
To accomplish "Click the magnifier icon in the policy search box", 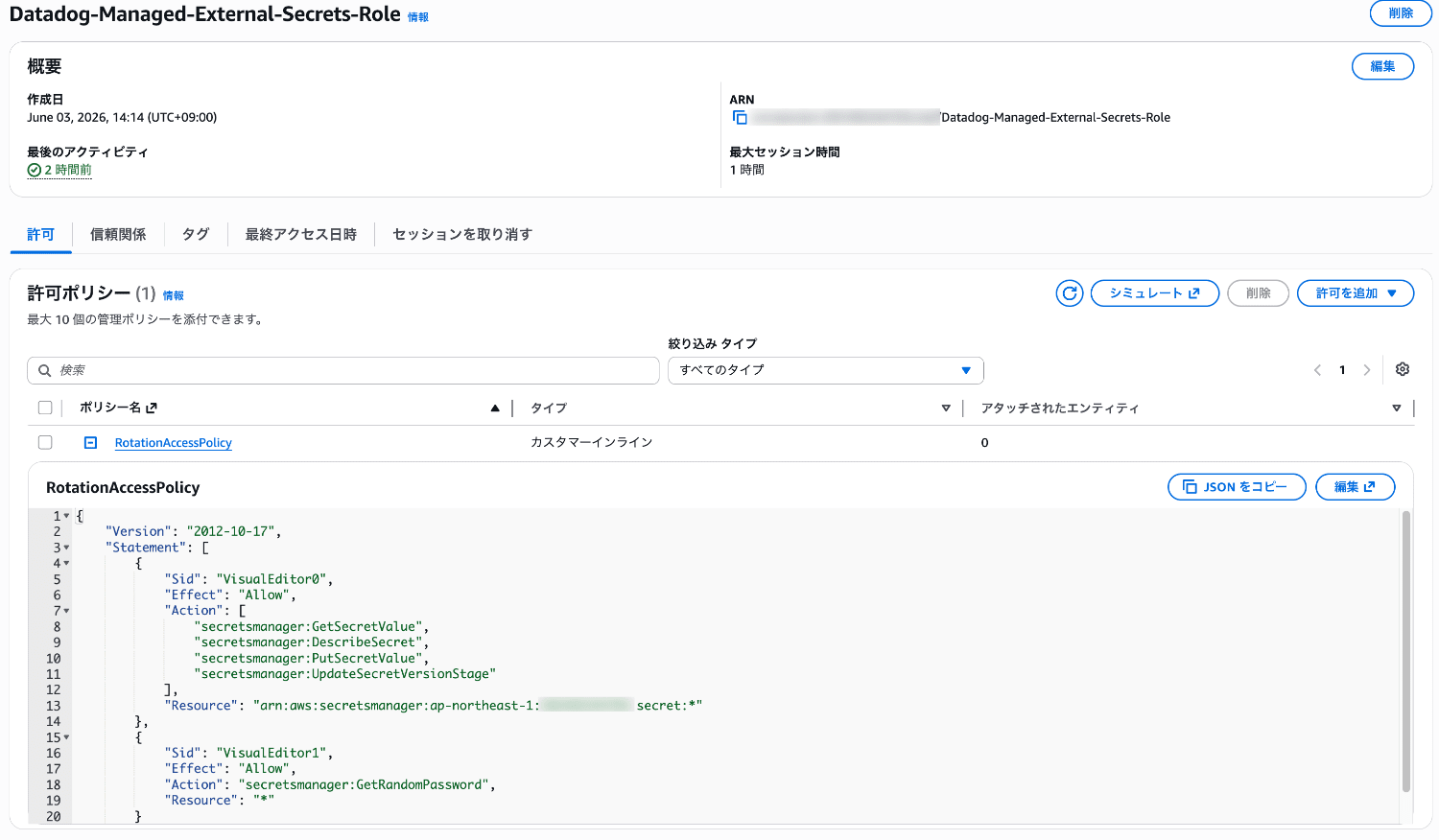I will tap(44, 370).
